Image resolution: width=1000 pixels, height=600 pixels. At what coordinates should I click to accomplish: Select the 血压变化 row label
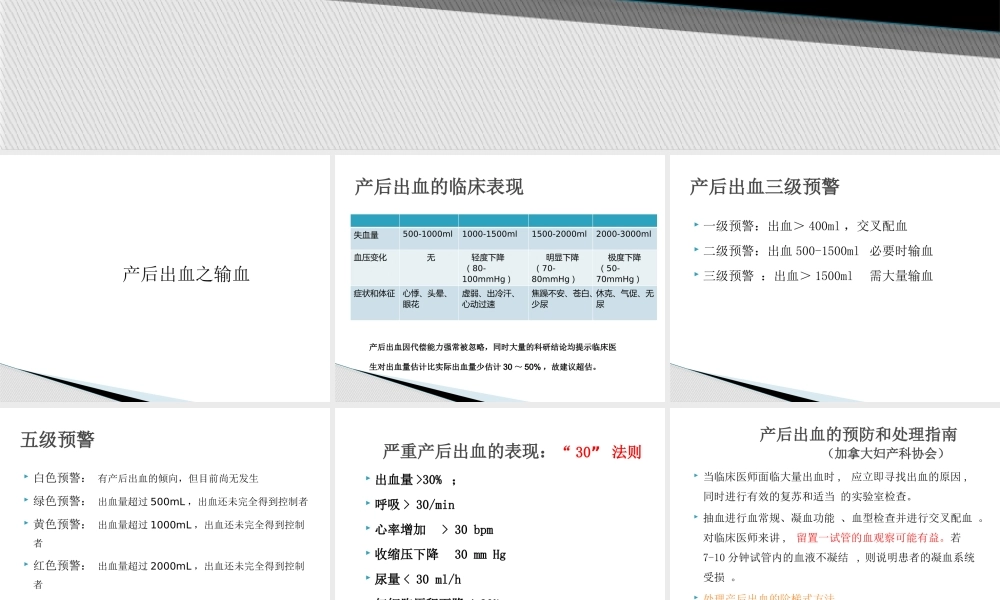[370, 257]
